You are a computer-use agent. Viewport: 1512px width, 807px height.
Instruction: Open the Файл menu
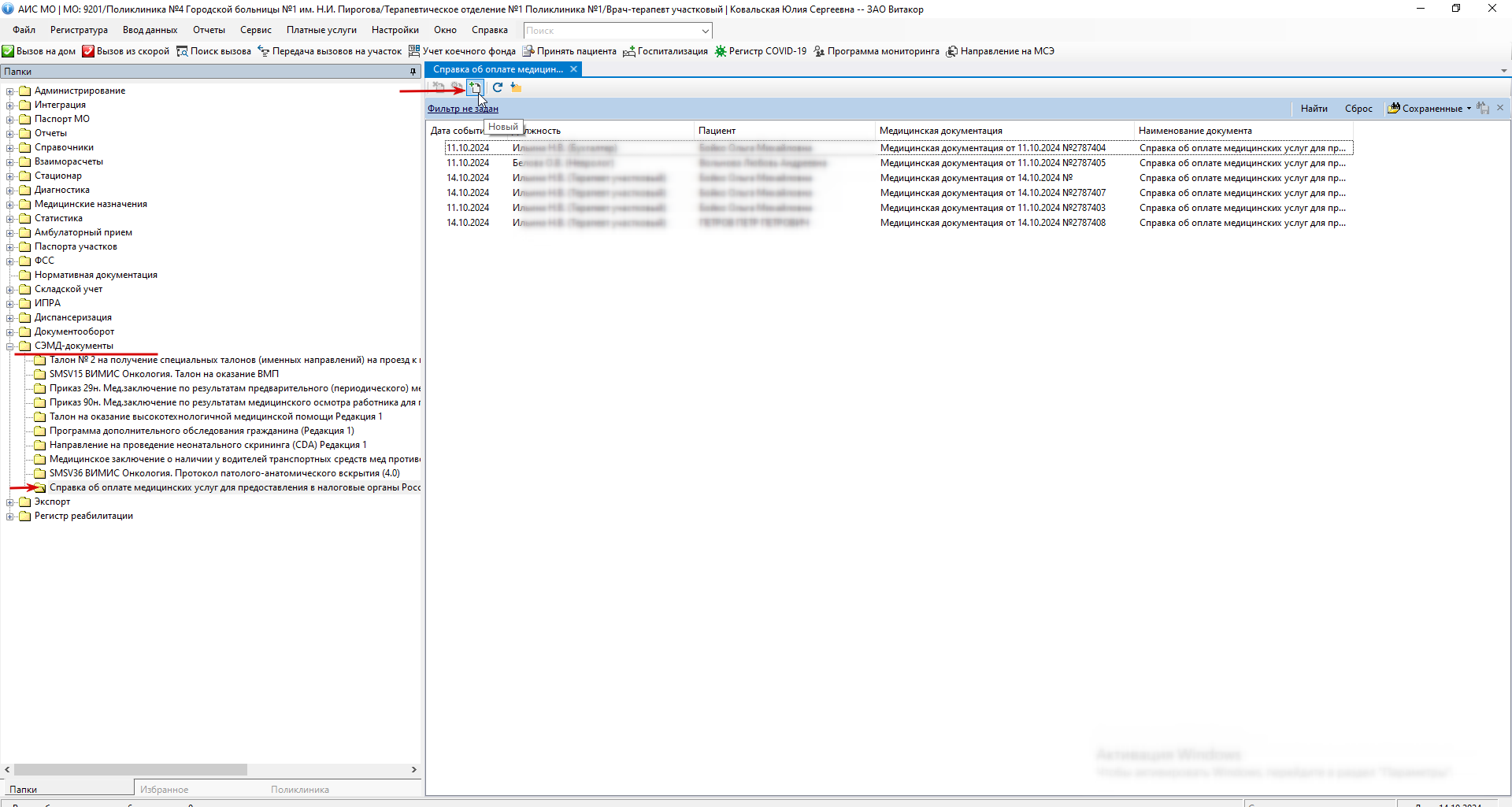click(24, 30)
